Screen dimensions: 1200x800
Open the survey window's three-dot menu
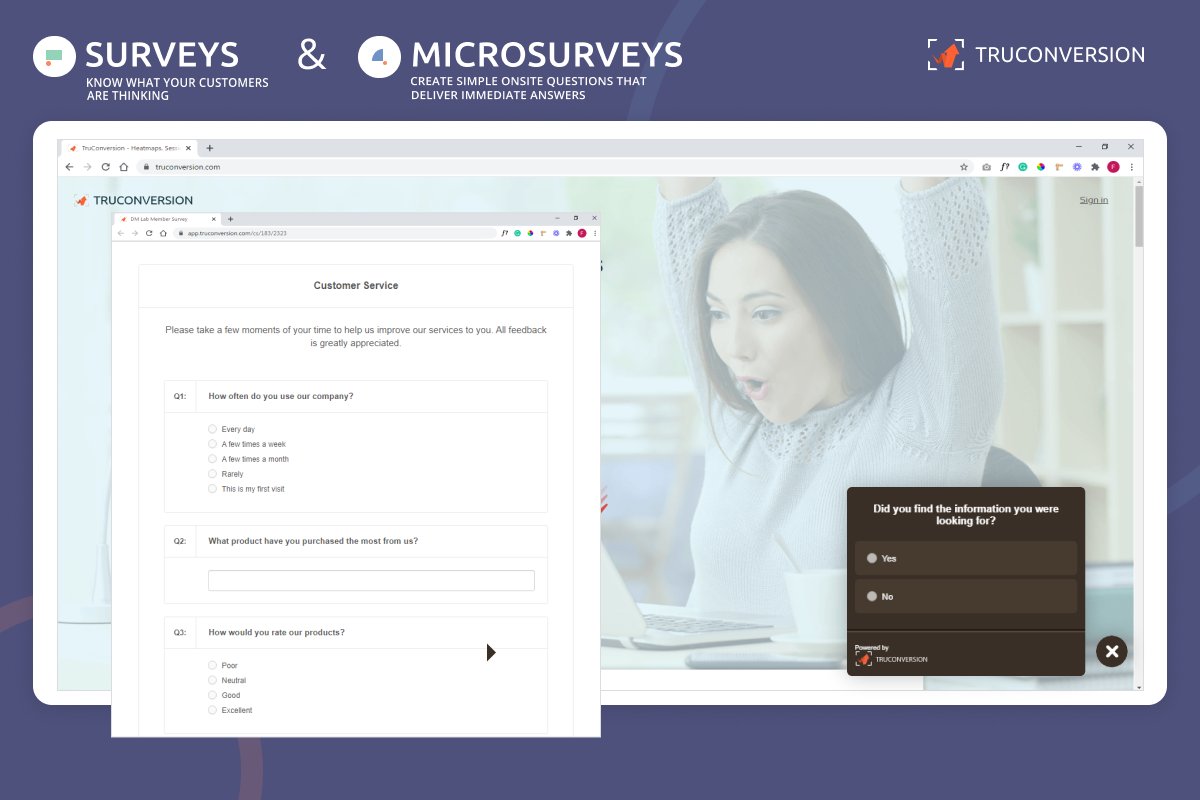point(594,232)
